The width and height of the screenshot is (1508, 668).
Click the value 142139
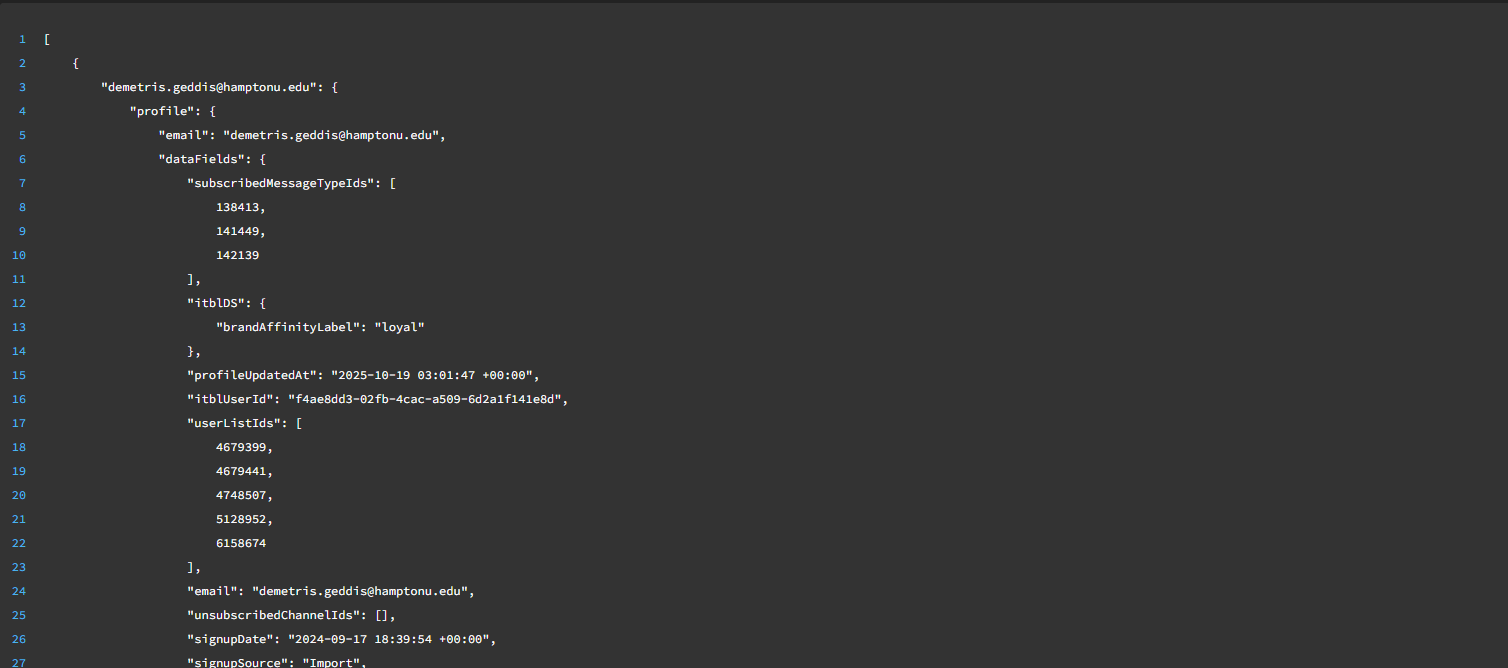pyautogui.click(x=238, y=255)
